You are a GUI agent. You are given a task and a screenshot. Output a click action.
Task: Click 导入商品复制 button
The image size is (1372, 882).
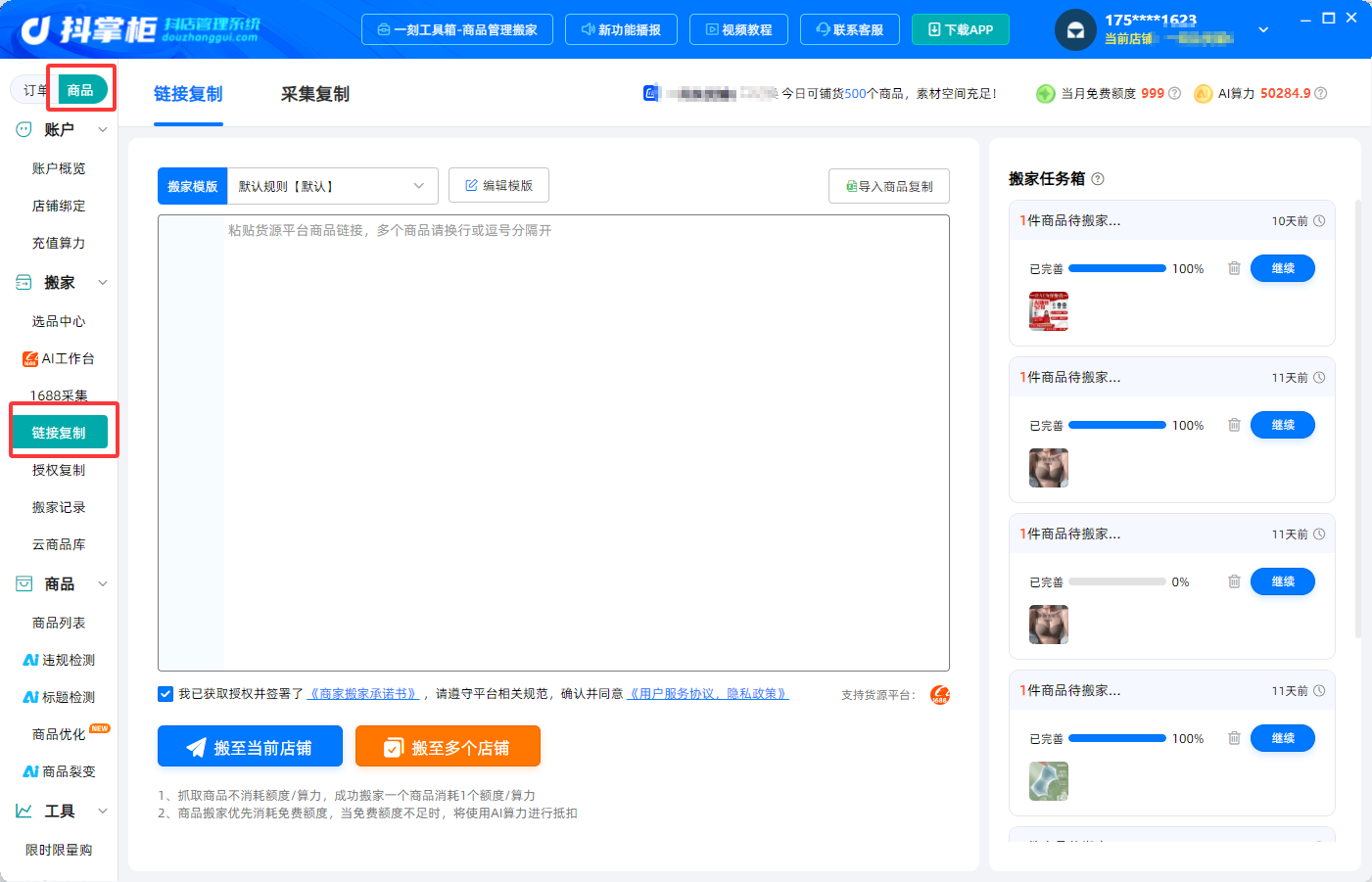click(889, 186)
